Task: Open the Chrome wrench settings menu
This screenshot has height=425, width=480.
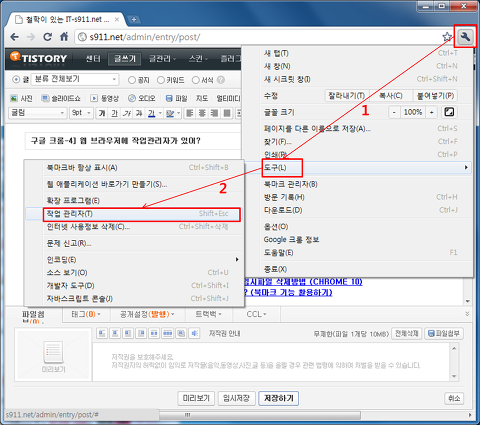Action: 465,36
